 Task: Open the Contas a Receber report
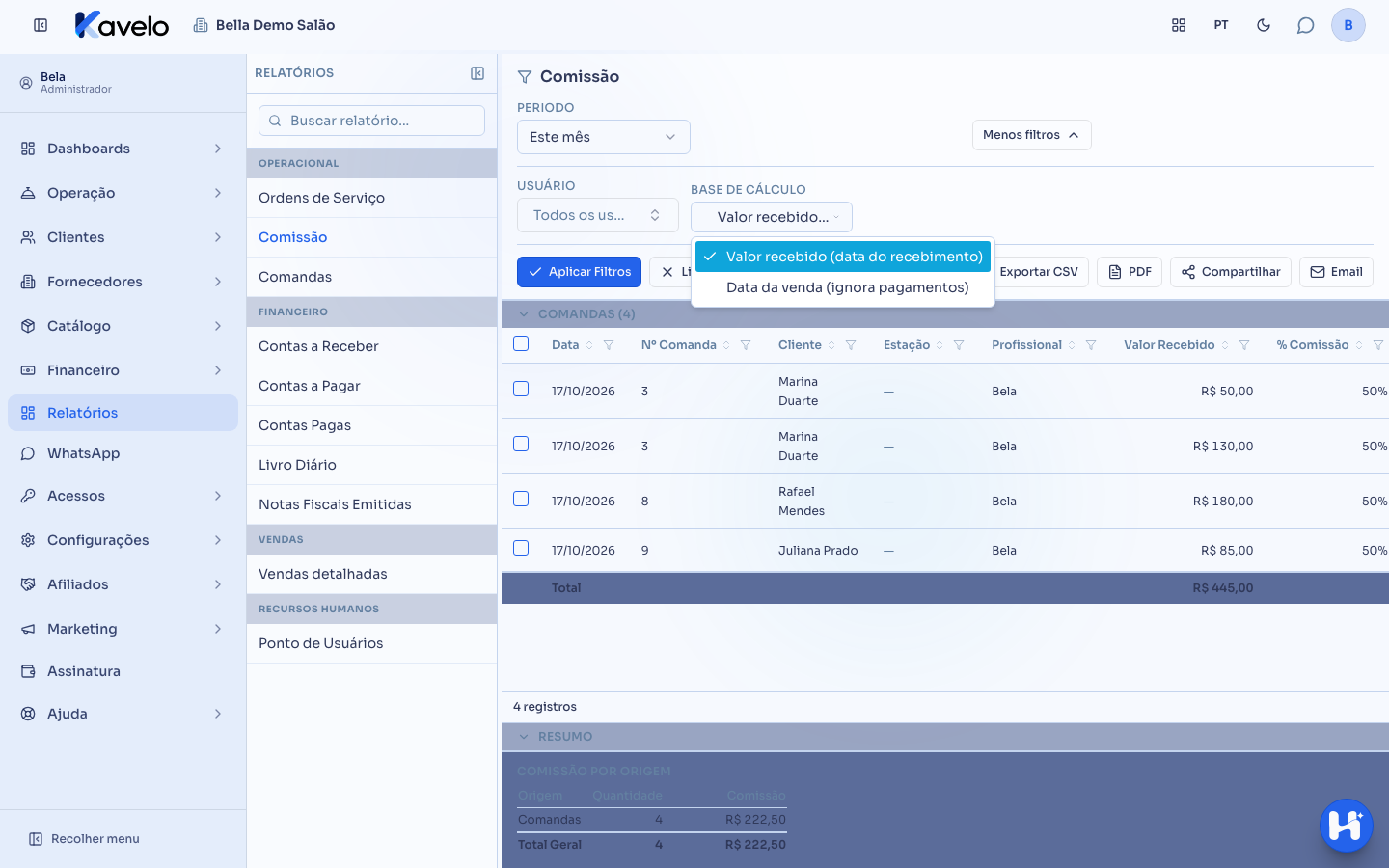(371, 346)
